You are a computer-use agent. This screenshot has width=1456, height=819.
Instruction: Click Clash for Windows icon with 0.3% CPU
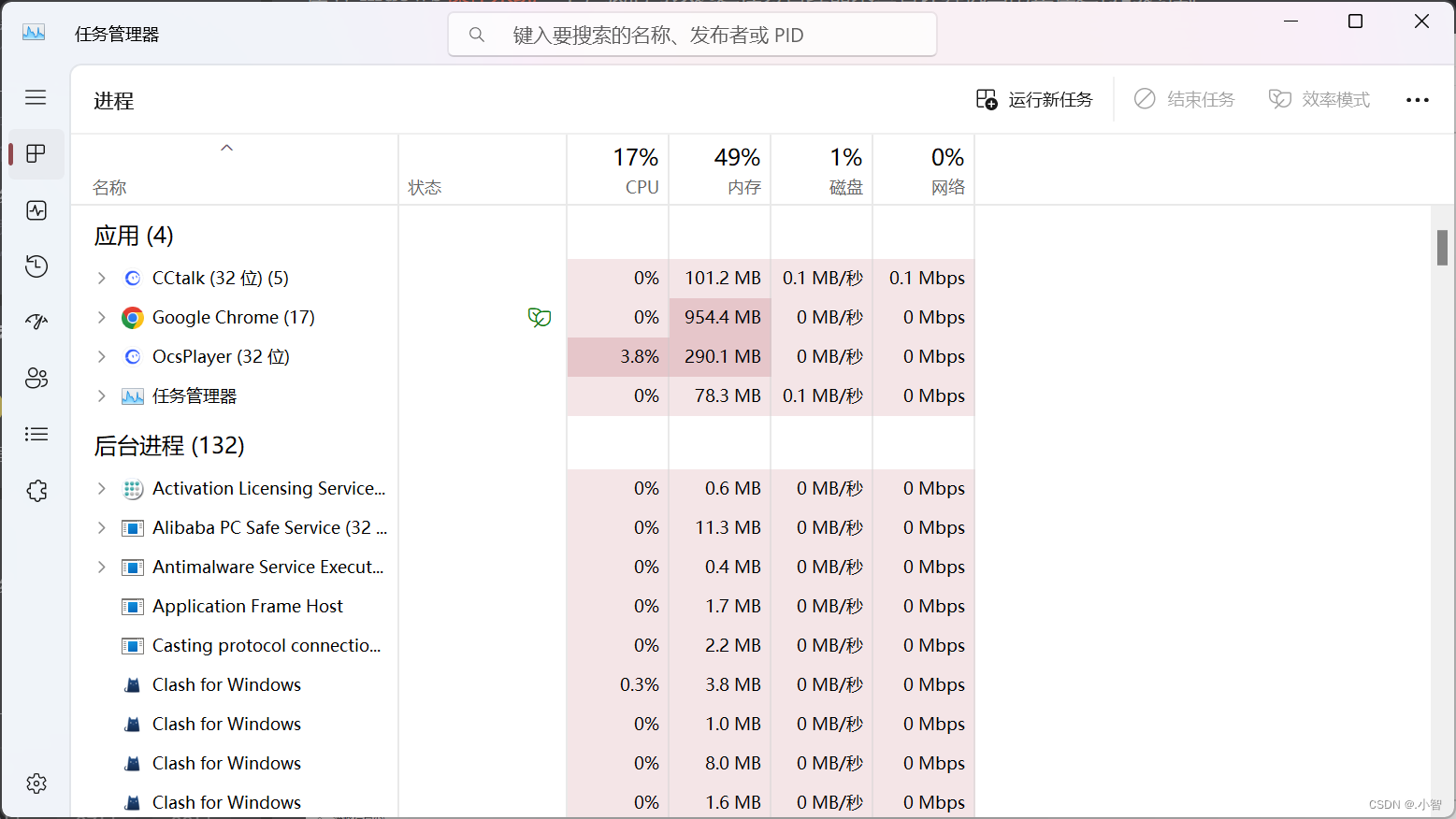click(x=133, y=685)
